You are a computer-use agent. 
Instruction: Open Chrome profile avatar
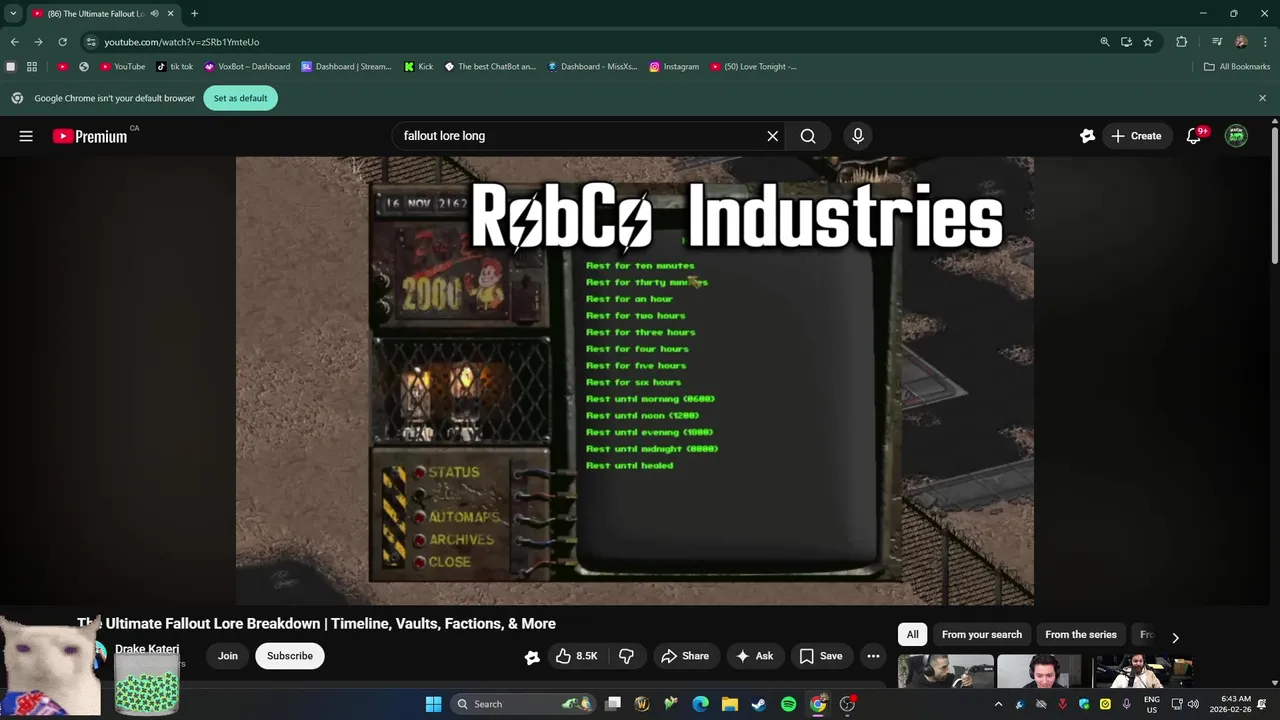1241,42
